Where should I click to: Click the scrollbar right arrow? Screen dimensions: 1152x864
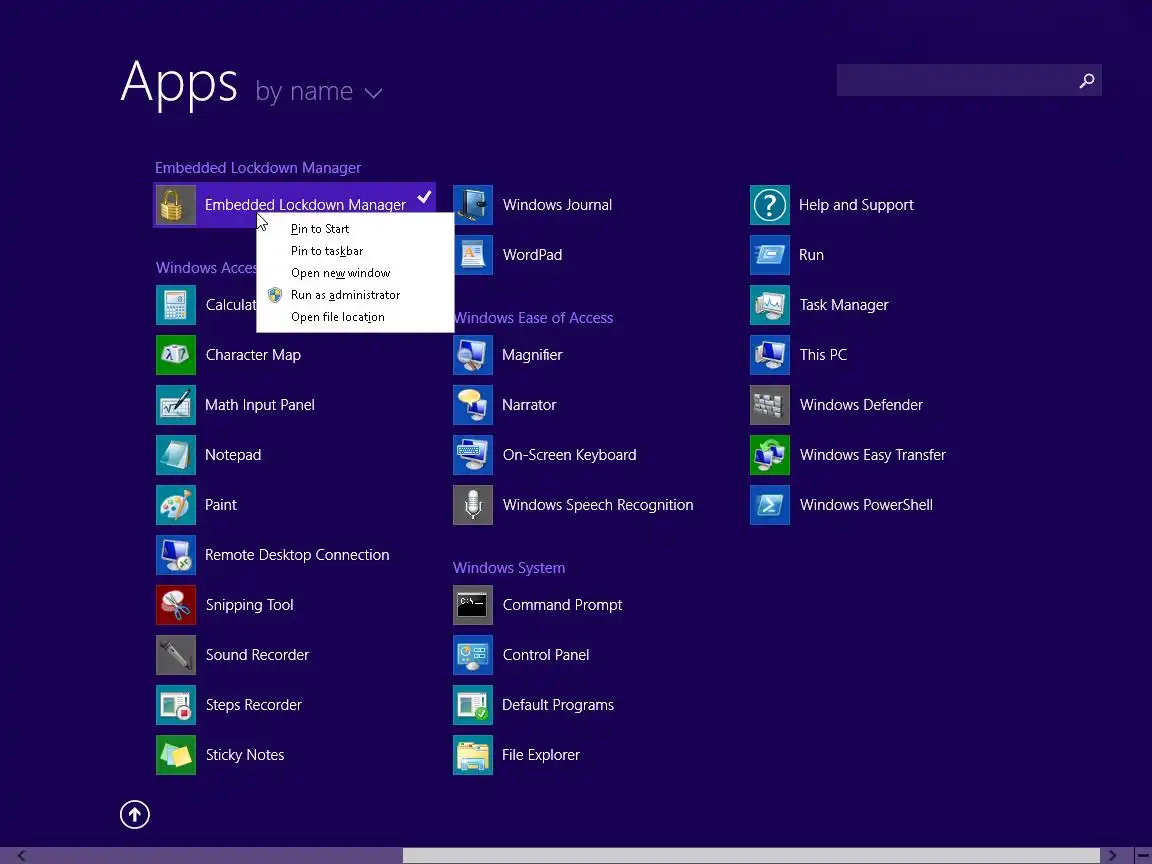click(1112, 855)
